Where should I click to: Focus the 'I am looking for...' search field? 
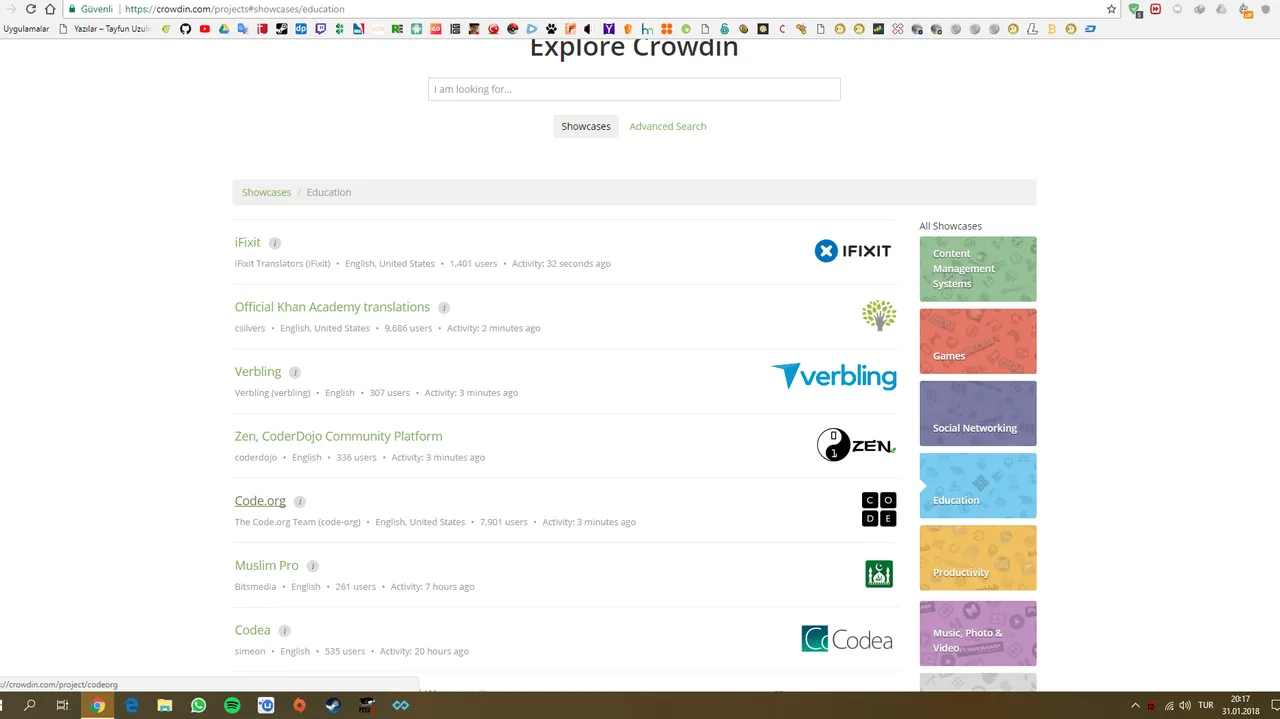634,89
